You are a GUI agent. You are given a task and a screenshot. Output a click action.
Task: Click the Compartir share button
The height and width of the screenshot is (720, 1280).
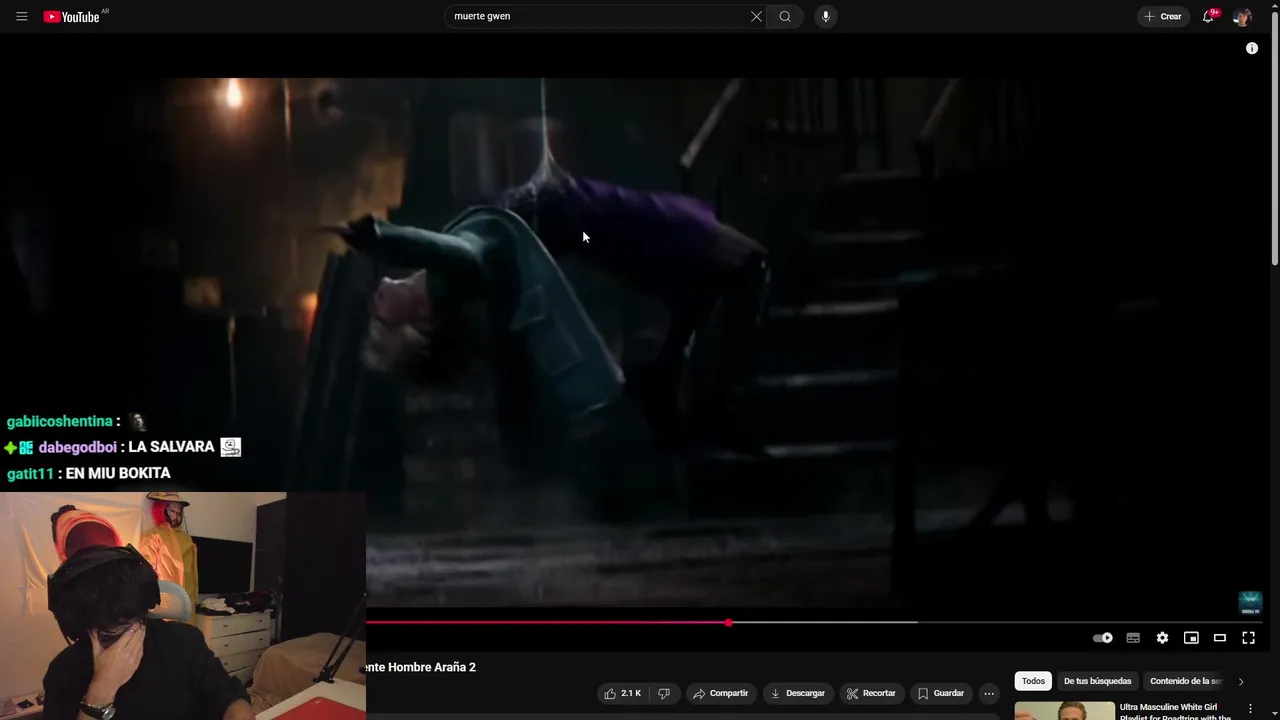click(721, 693)
